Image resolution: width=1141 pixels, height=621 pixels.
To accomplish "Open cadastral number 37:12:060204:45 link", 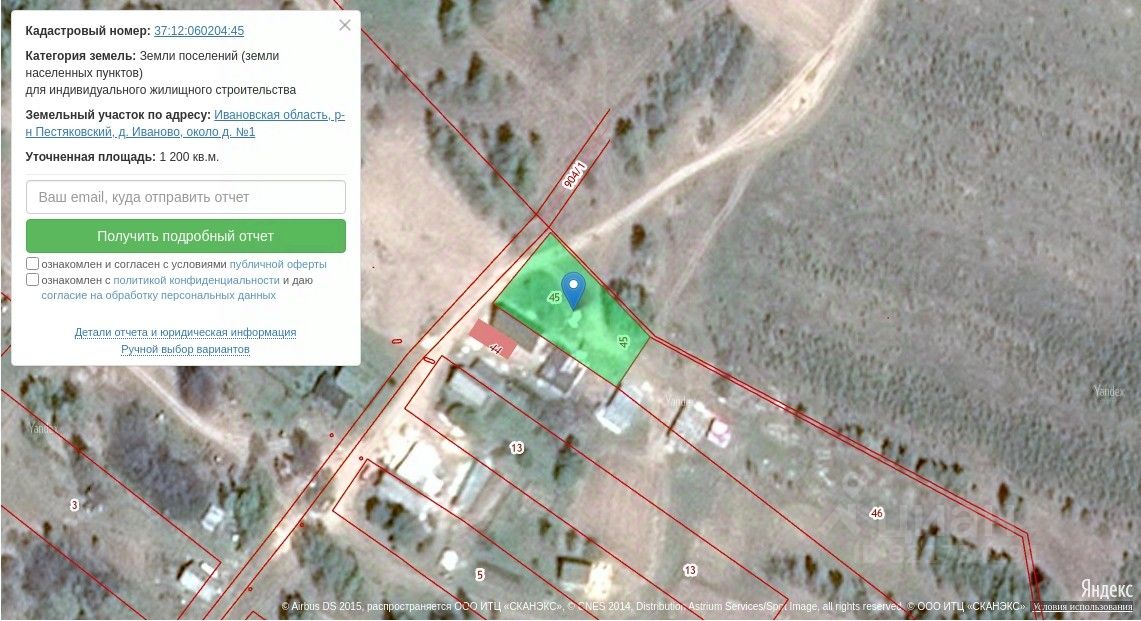I will point(199,31).
